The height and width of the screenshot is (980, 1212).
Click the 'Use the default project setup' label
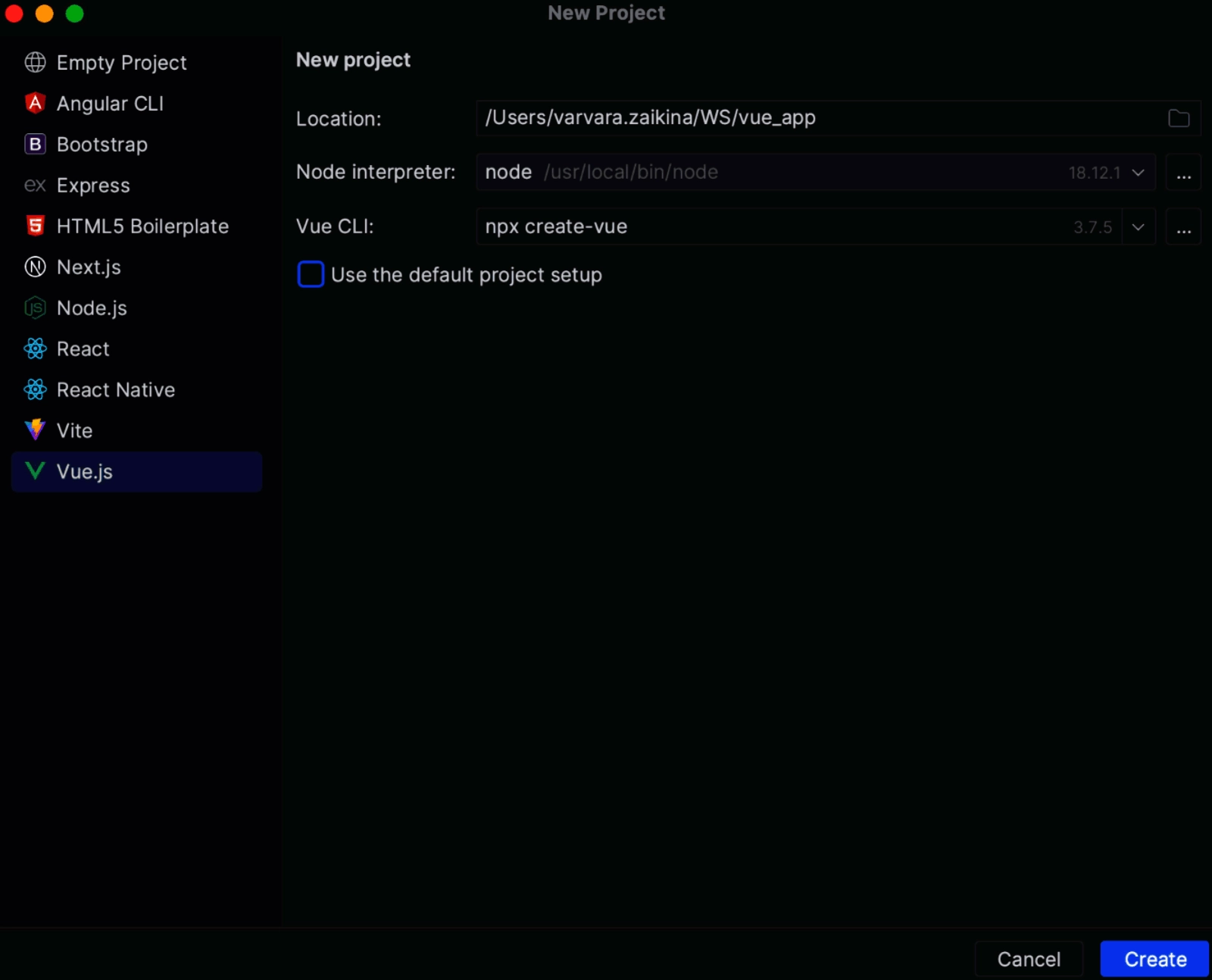(x=466, y=275)
